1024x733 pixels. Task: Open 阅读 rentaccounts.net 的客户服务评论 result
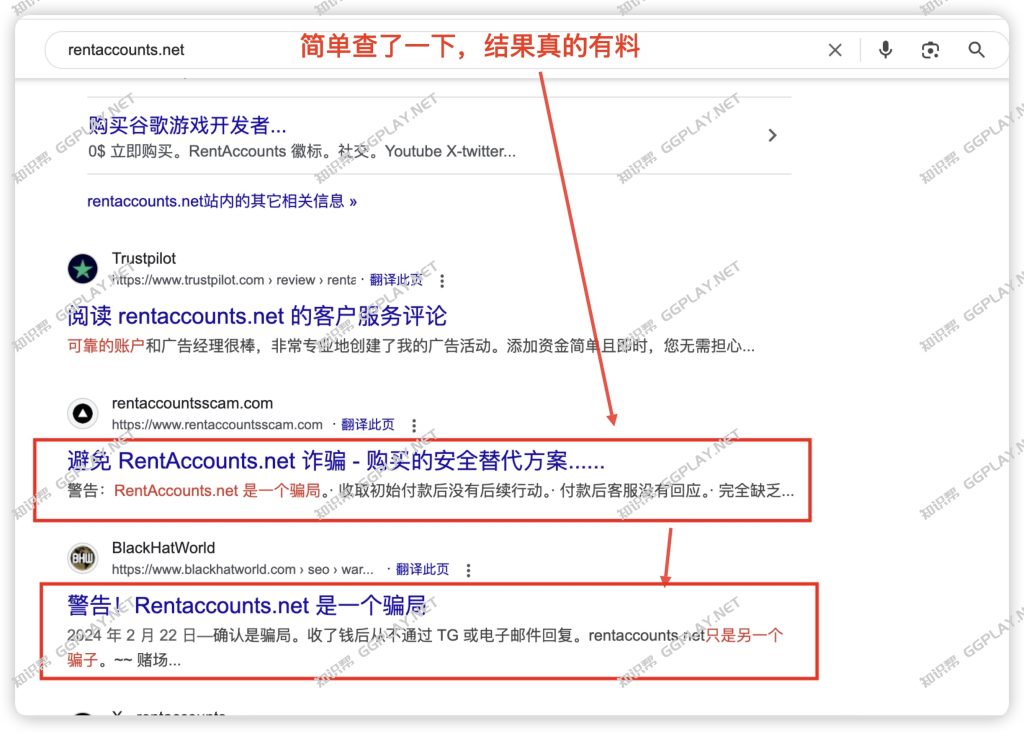coord(257,317)
